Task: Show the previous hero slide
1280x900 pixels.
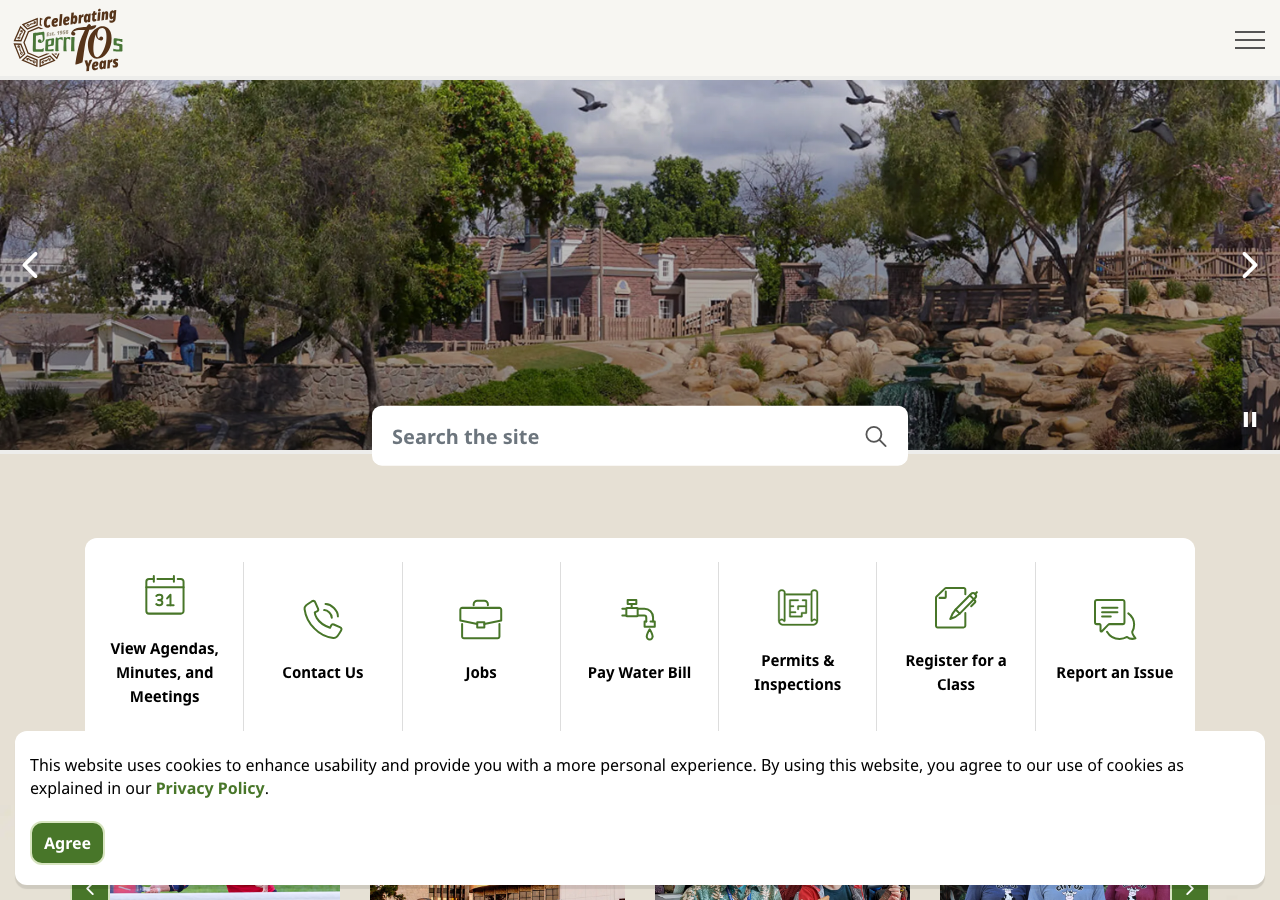Action: click(30, 265)
